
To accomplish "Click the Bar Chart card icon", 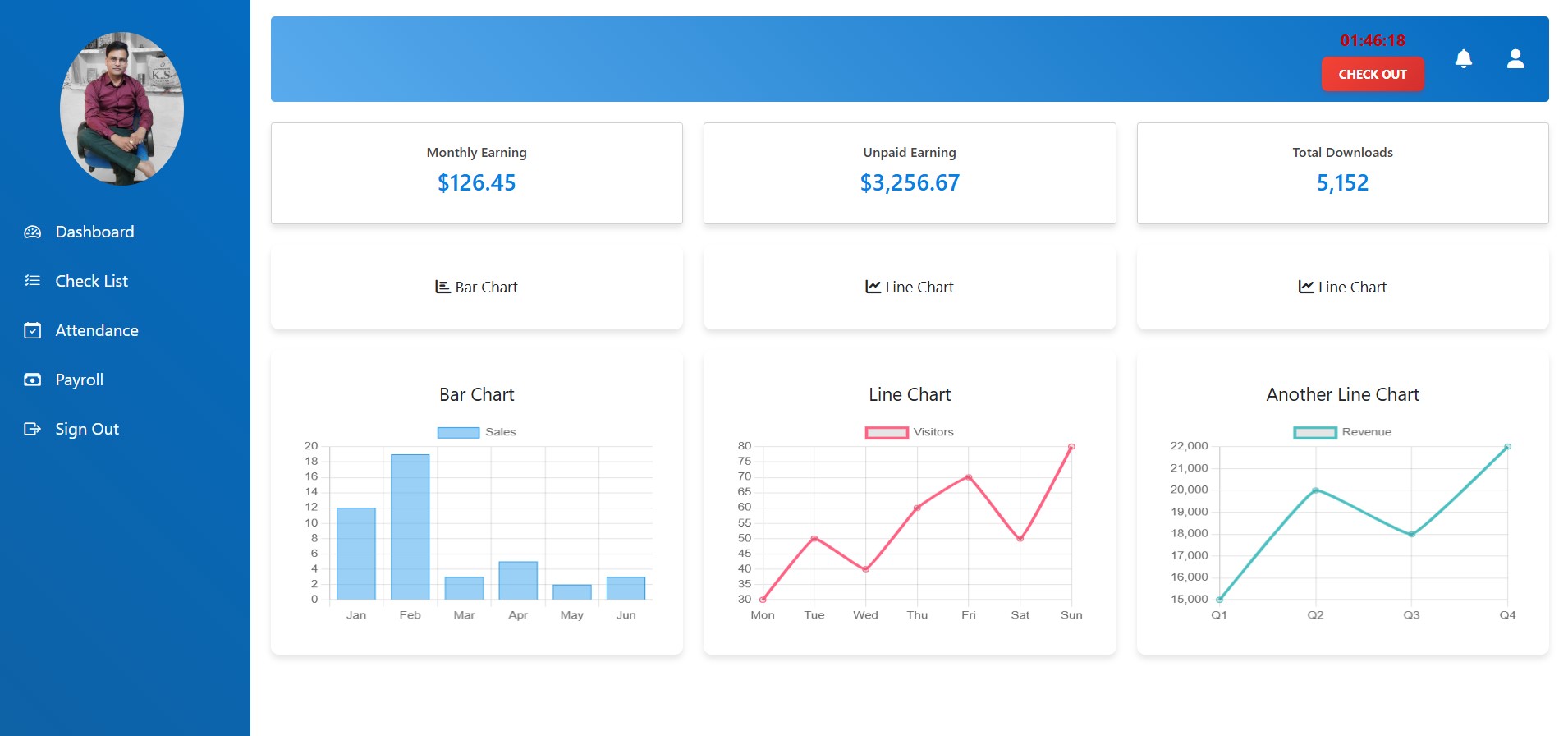I will point(442,287).
